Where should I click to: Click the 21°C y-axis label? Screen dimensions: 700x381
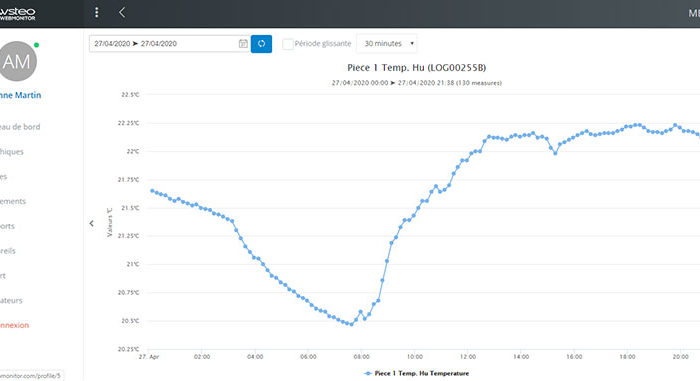(133, 264)
